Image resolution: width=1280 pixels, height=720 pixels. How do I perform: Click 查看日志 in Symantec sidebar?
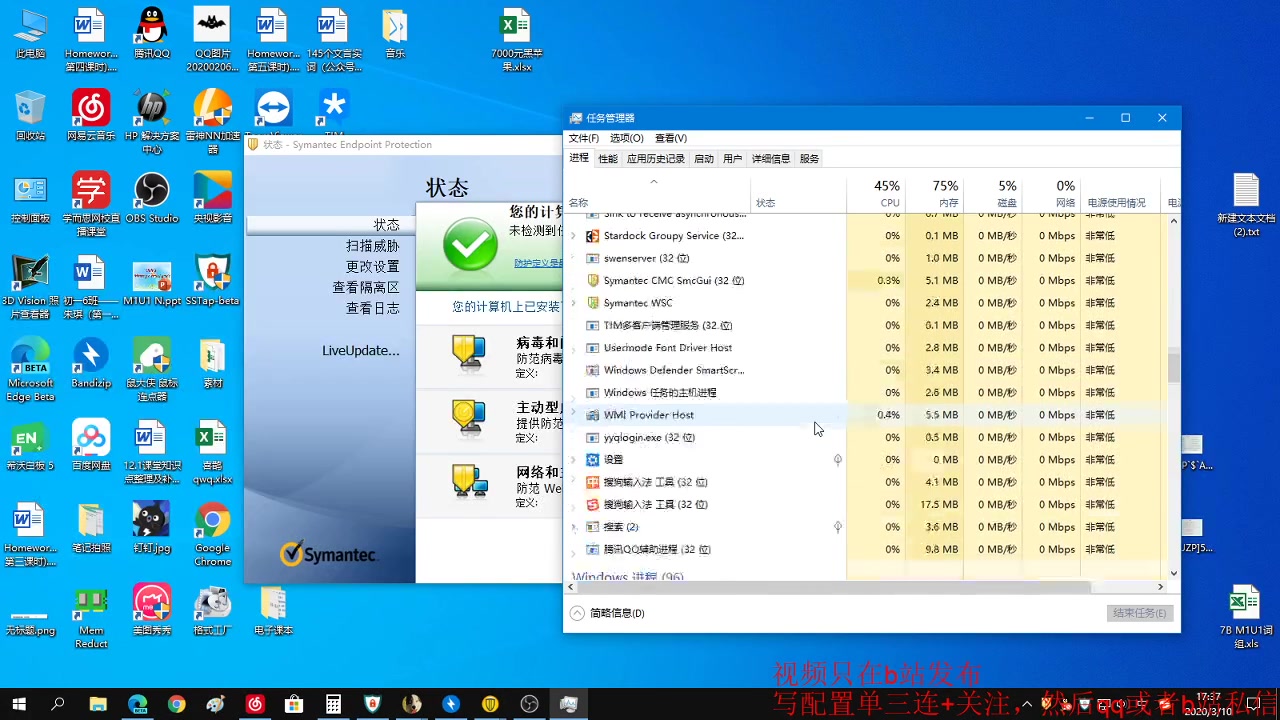click(373, 309)
